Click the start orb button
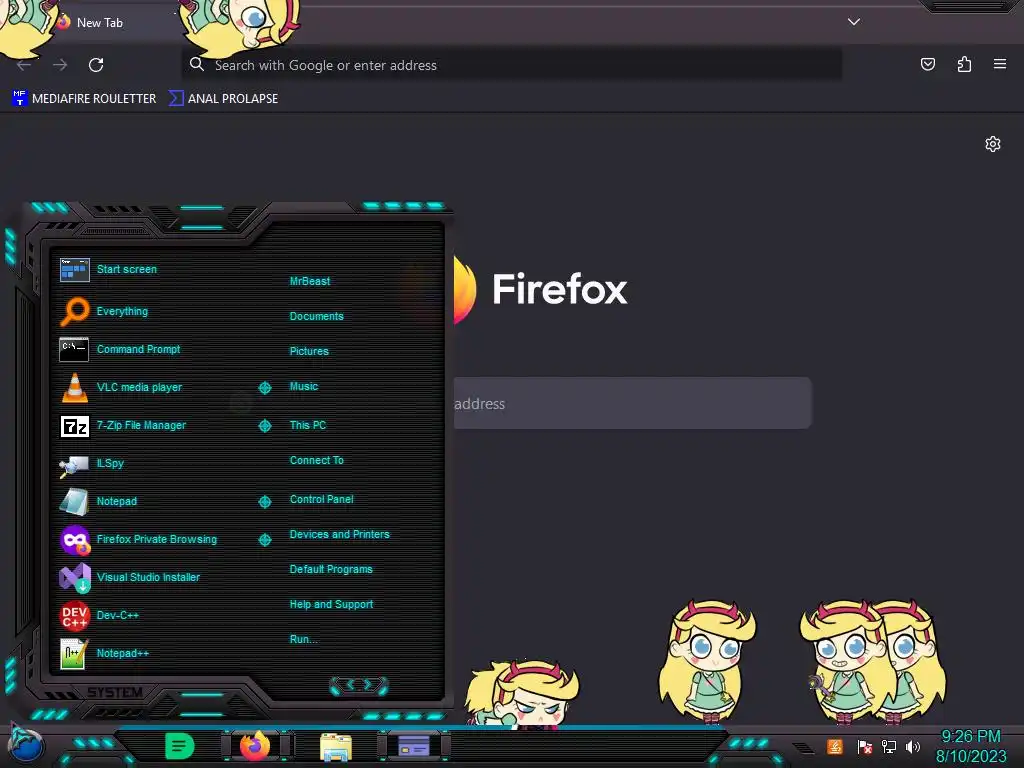 tap(26, 746)
